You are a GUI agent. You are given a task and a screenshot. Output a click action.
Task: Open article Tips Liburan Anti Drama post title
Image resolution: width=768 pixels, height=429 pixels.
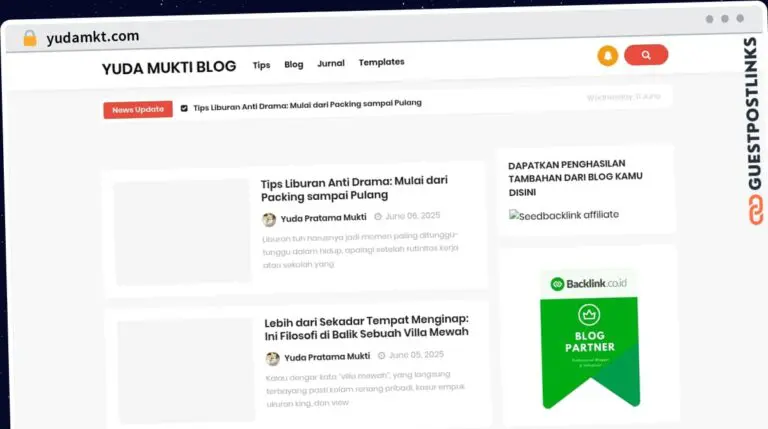point(354,189)
